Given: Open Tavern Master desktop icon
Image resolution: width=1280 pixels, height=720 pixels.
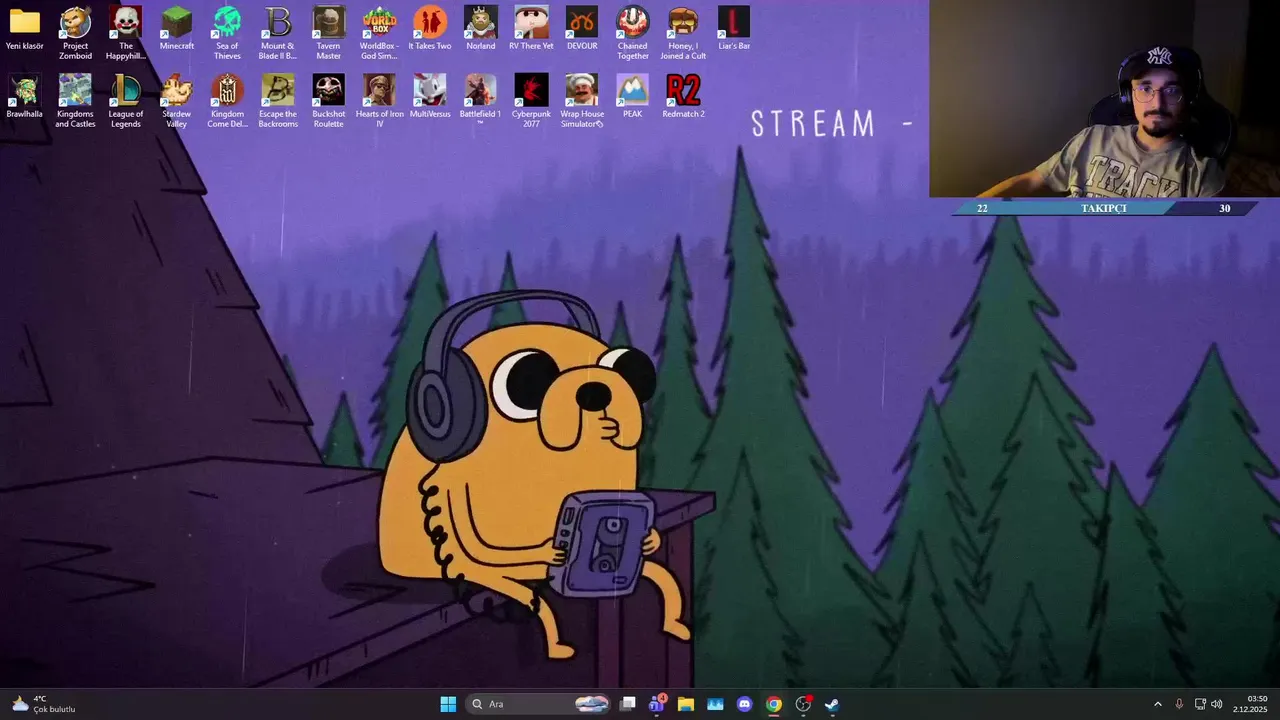Looking at the screenshot, I should pos(328,33).
